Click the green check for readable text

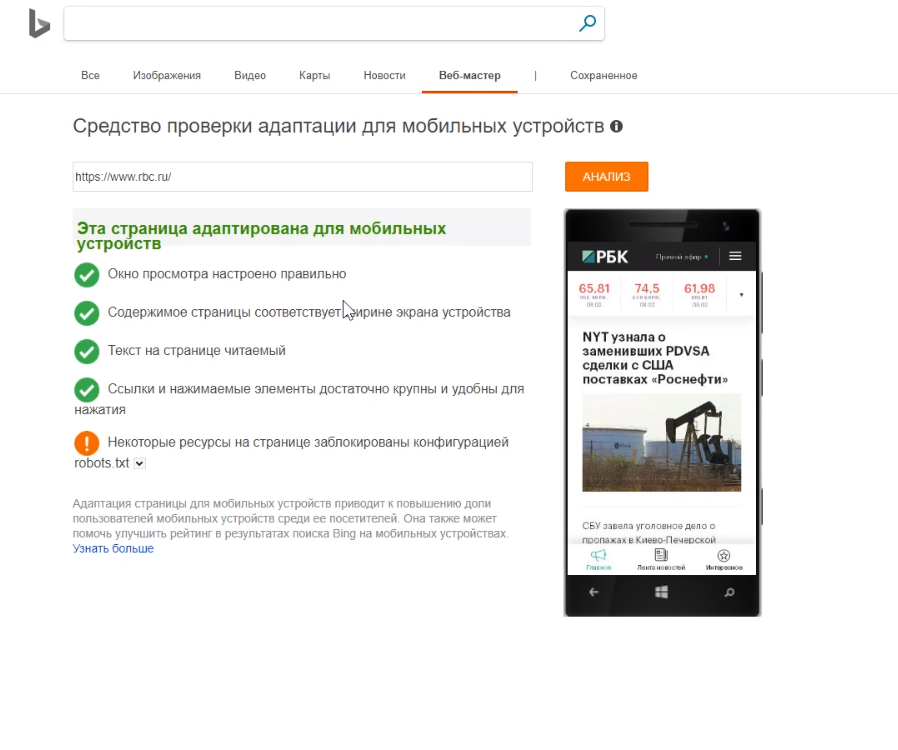86,351
